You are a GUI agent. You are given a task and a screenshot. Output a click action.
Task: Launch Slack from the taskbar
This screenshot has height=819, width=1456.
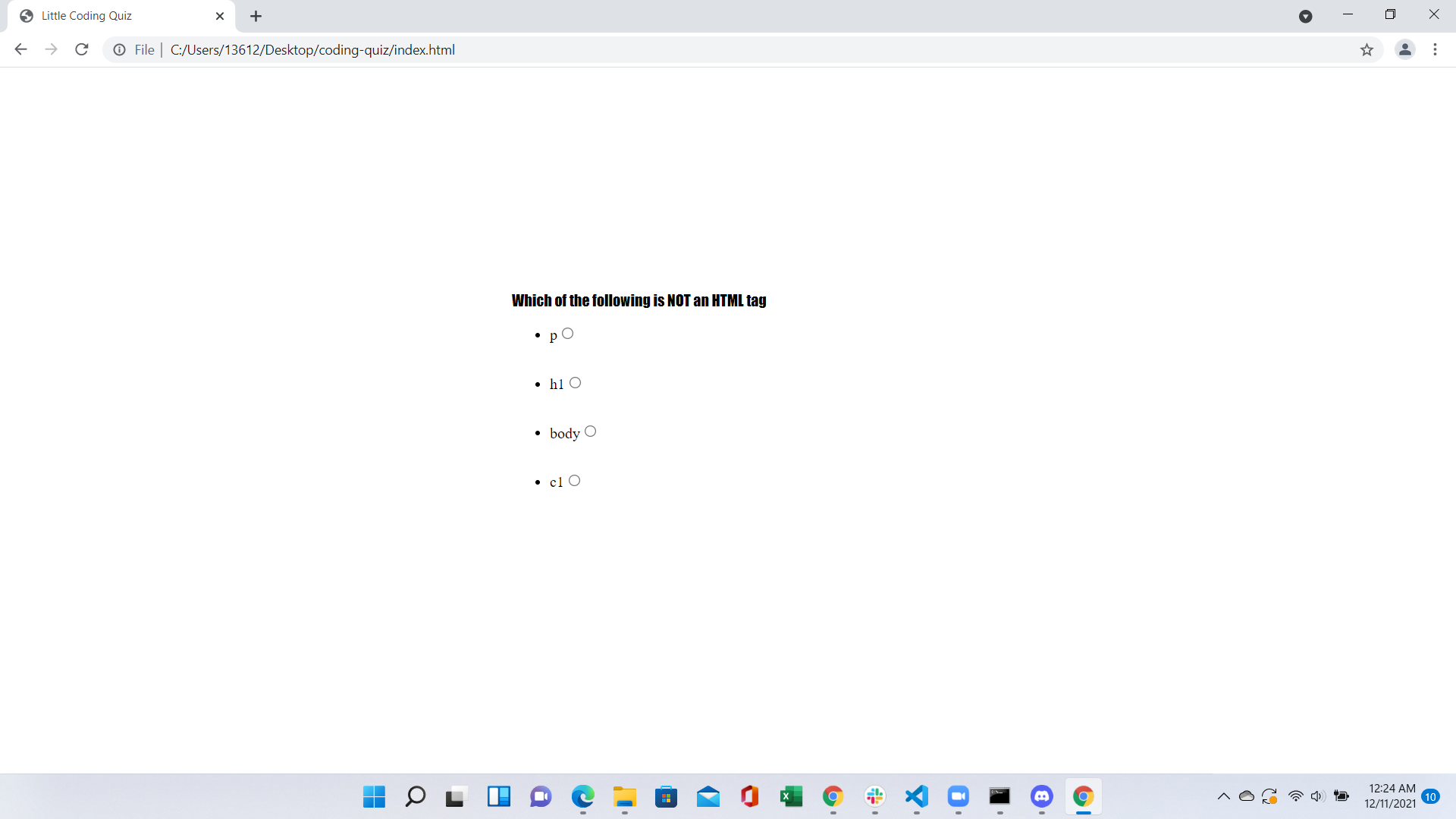(875, 797)
